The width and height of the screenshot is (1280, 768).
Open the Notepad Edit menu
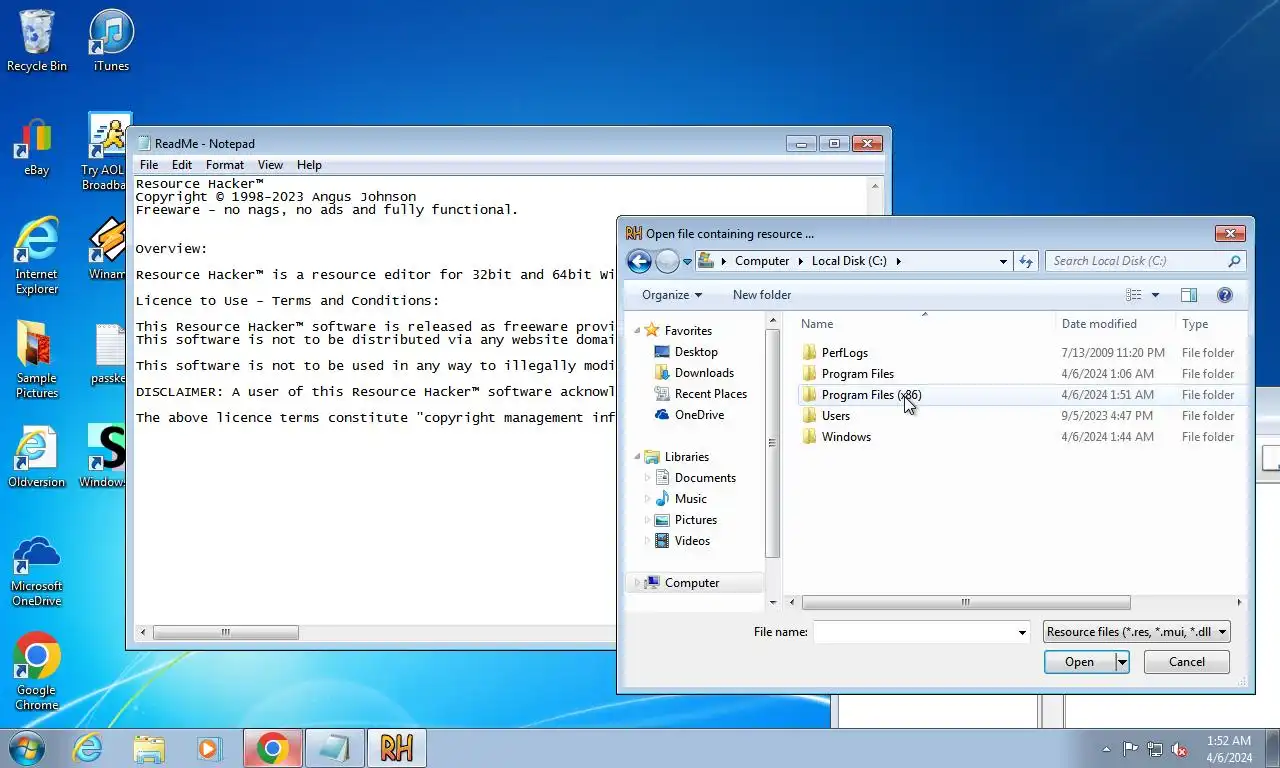click(x=182, y=165)
